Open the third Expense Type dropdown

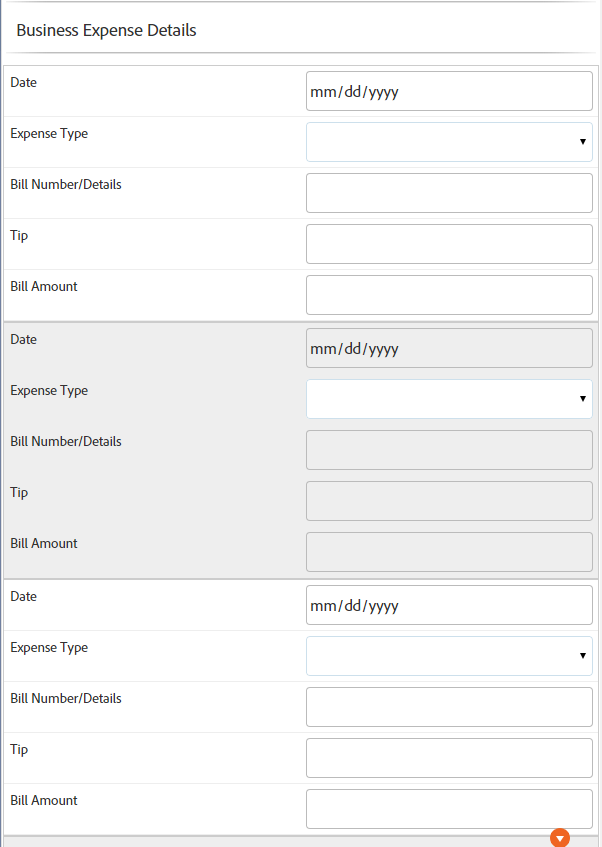tap(448, 655)
